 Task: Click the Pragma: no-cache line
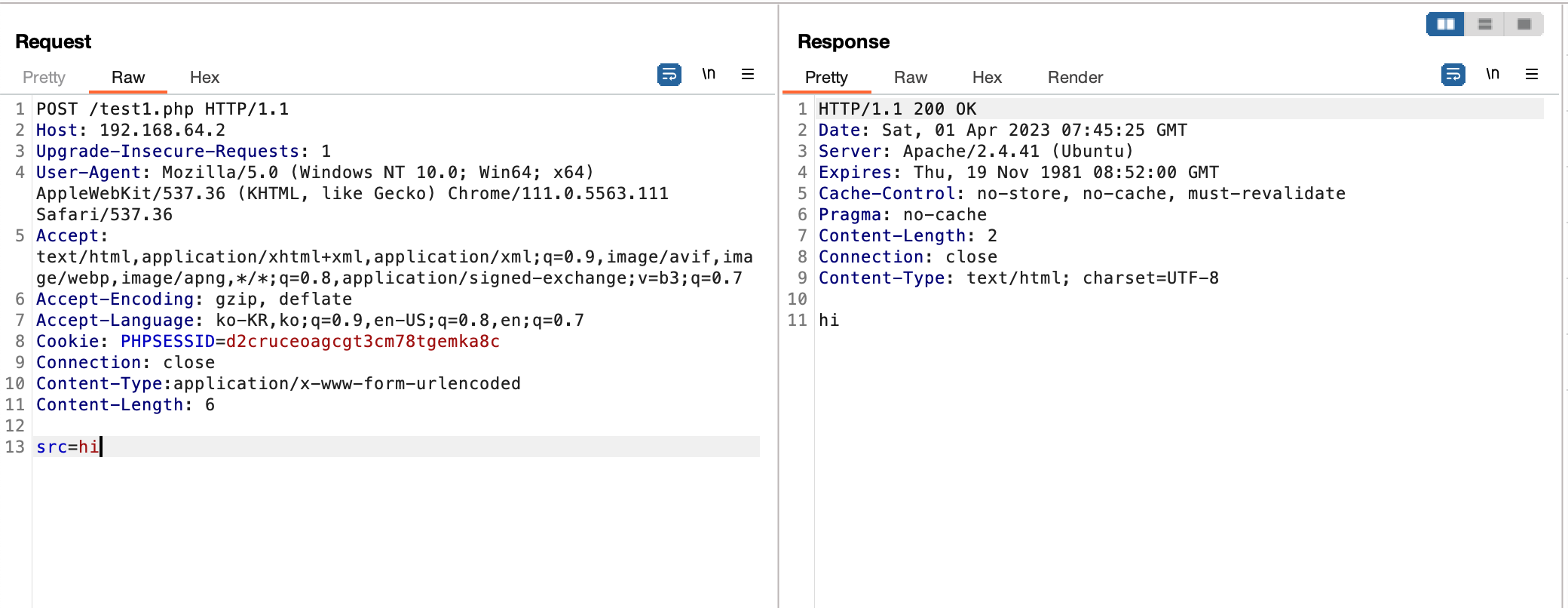[902, 214]
